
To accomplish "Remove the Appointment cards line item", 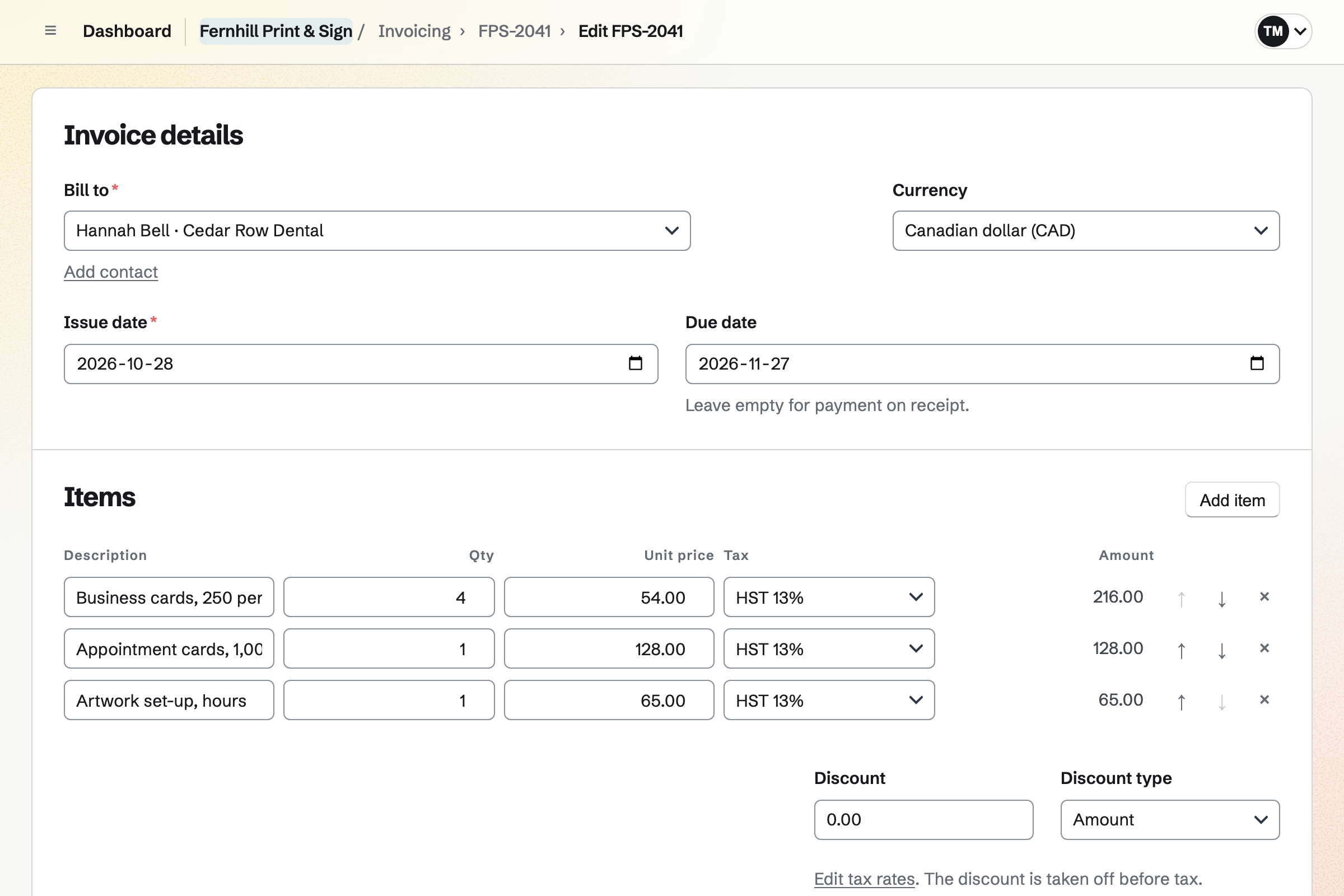I will (x=1264, y=648).
